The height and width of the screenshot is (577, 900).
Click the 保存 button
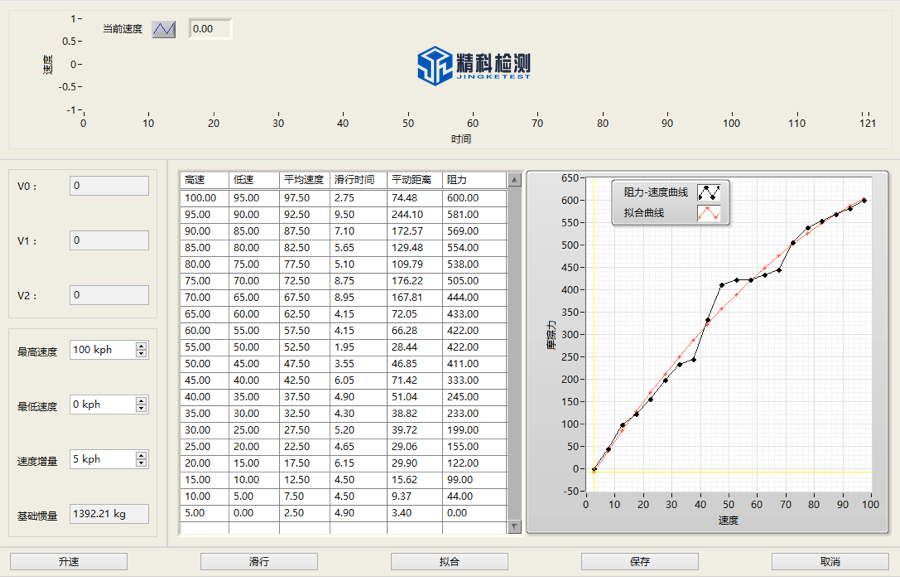point(639,562)
